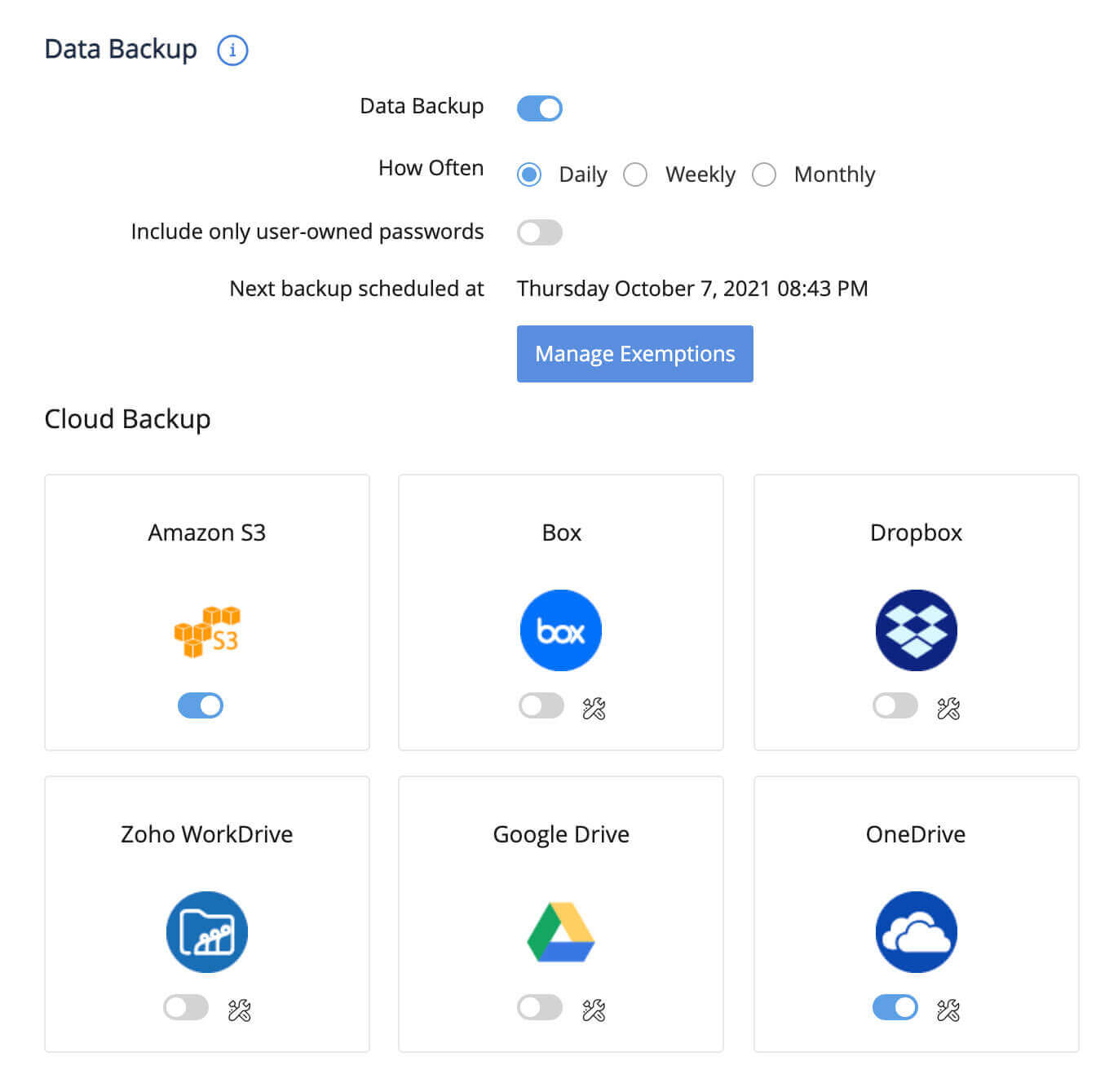
Task: Click the Data Backup info icon
Action: point(233,50)
